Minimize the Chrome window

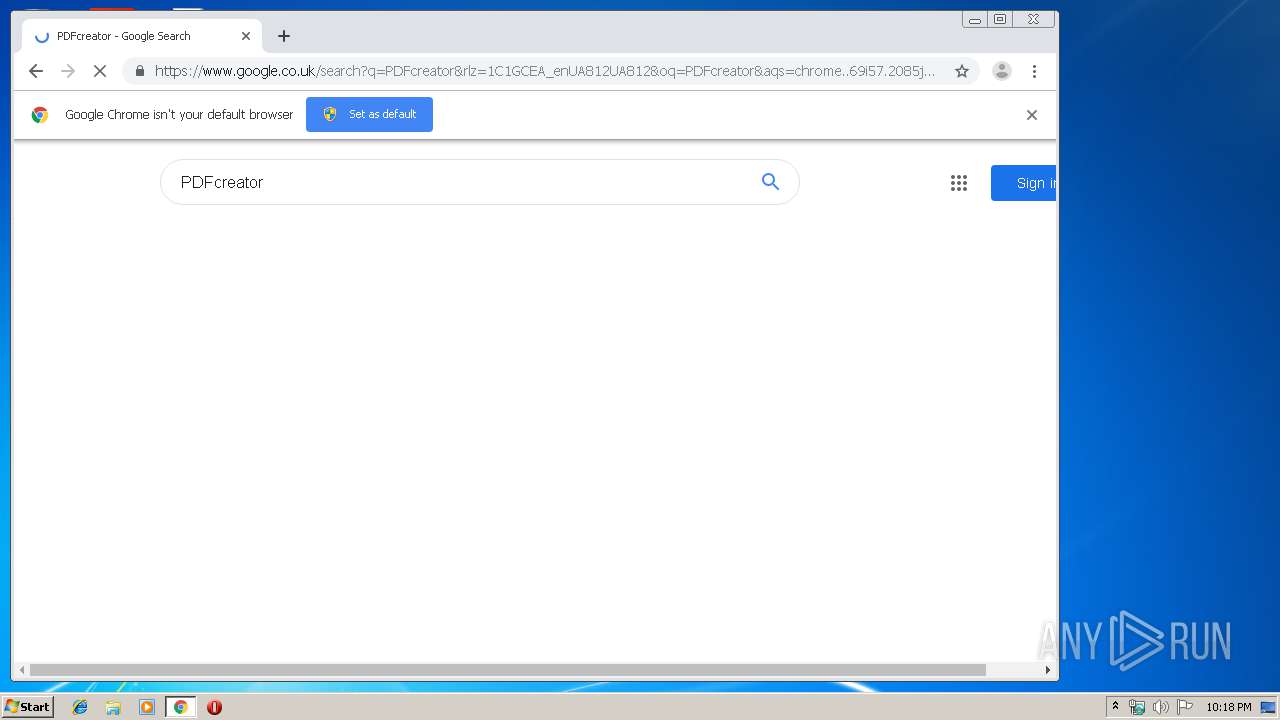(x=975, y=19)
